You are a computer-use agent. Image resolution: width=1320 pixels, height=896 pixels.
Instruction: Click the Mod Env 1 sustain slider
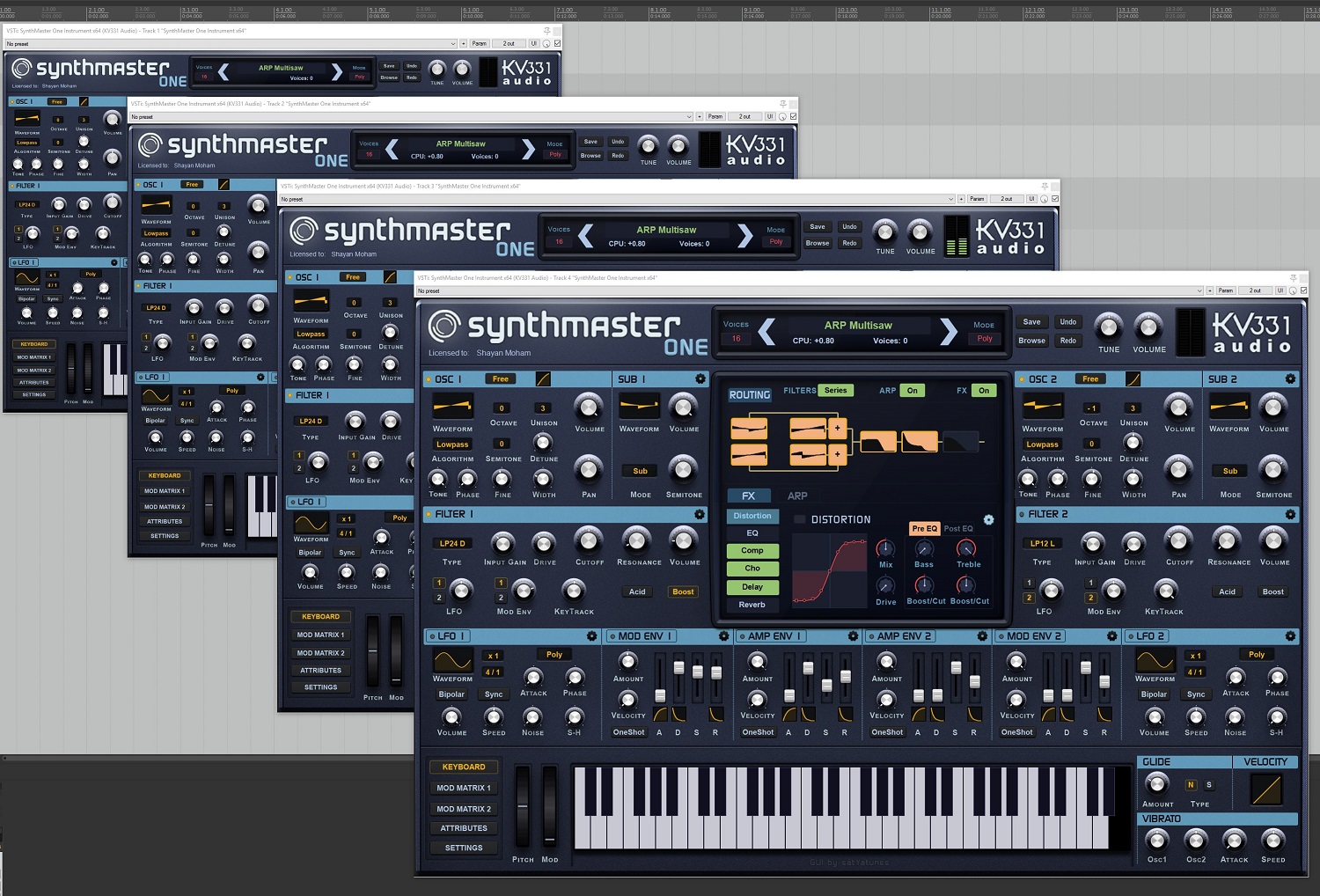coord(697,672)
